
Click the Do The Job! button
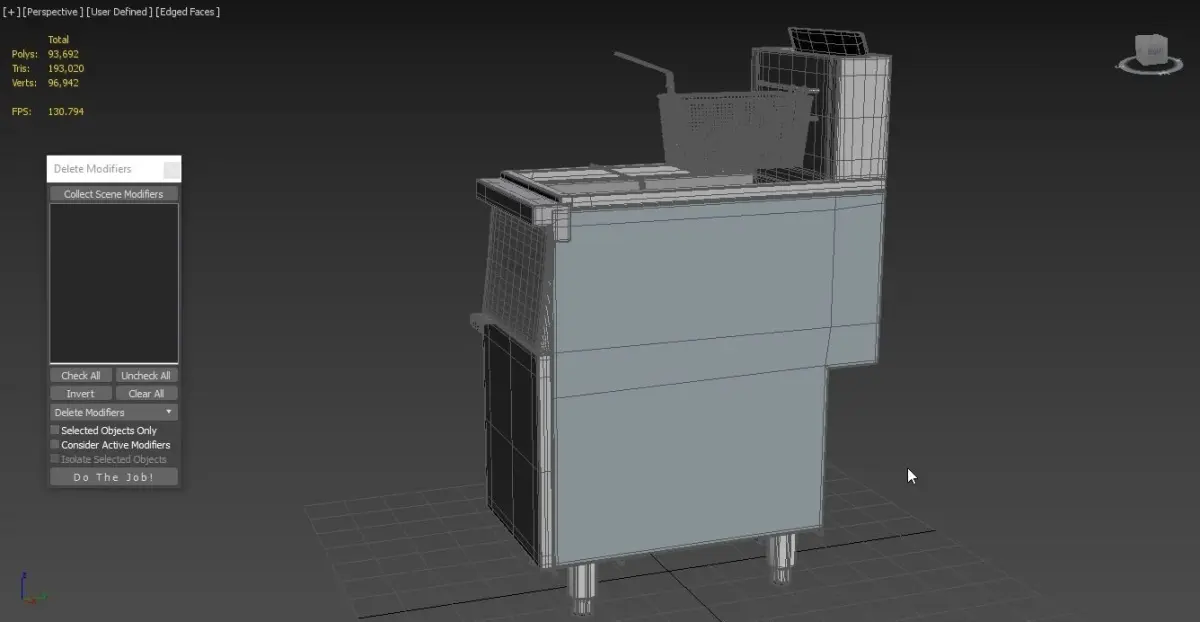pos(114,477)
